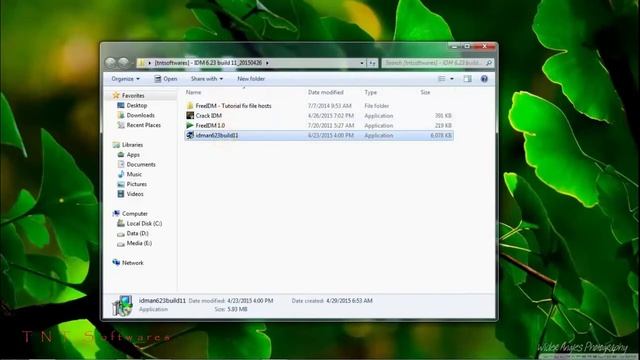Click the Downloads icon in Favorites
The width and height of the screenshot is (640, 360).
121,115
